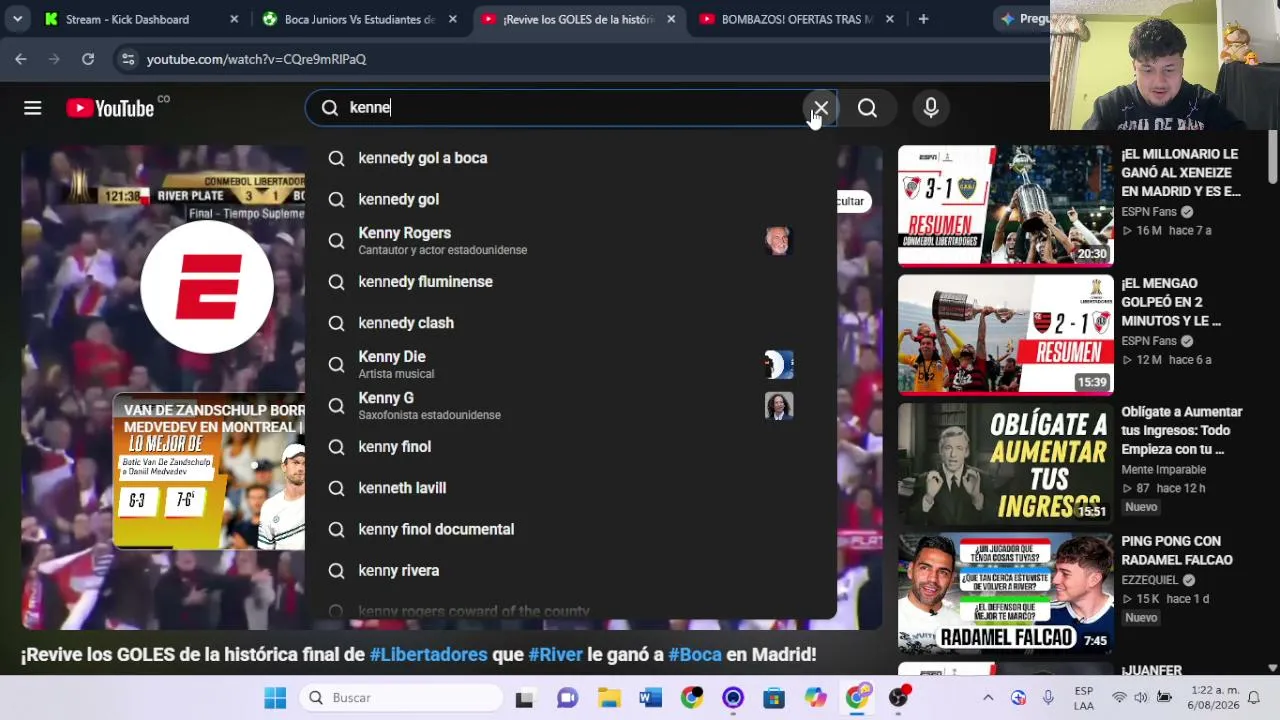
Task: Open the taskbar clock and calendar
Action: pyautogui.click(x=1212, y=698)
